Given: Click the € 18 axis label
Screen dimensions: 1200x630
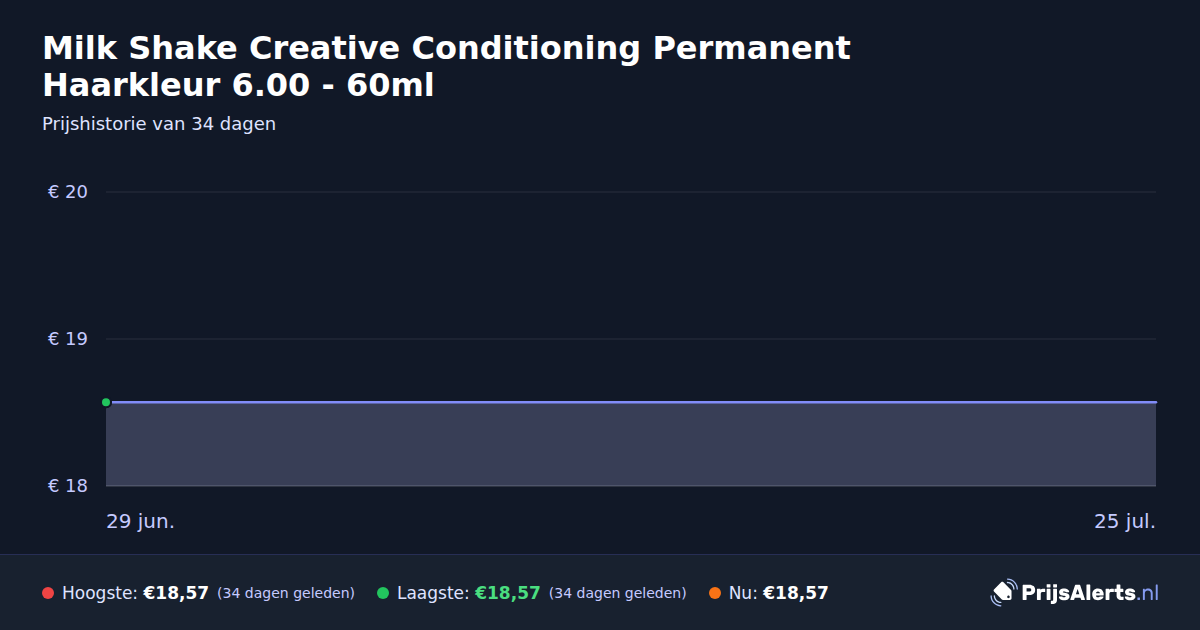Looking at the screenshot, I should click(68, 486).
